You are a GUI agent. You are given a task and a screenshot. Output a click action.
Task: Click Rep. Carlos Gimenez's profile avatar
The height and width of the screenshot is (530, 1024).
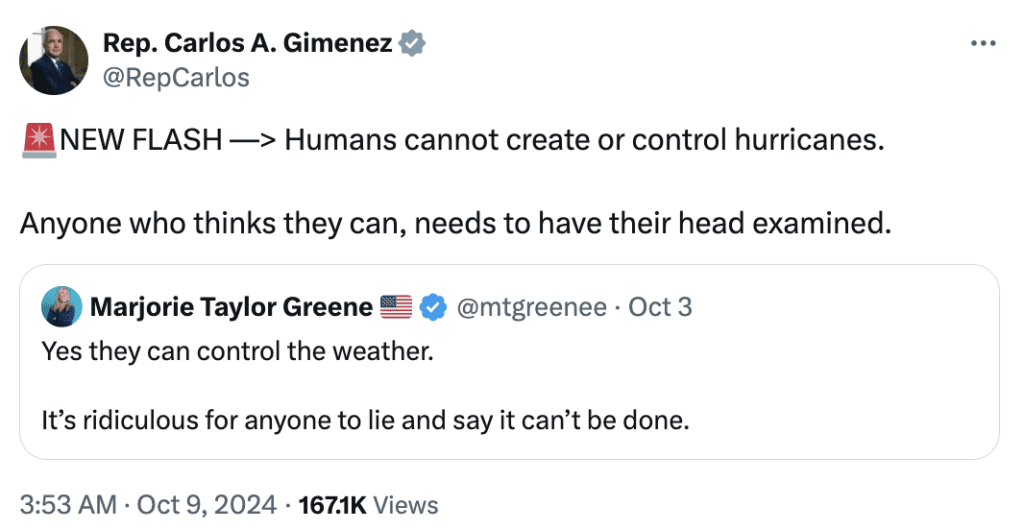click(53, 60)
